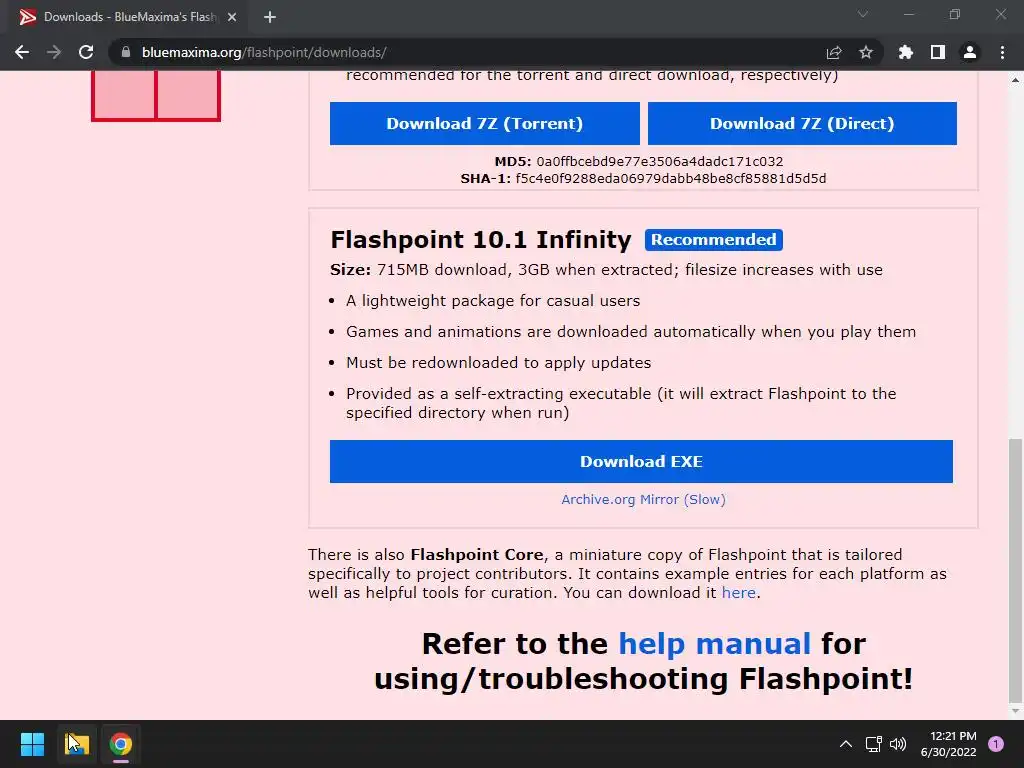Click the Chrome taskbar icon
This screenshot has height=768, width=1024.
pyautogui.click(x=121, y=744)
